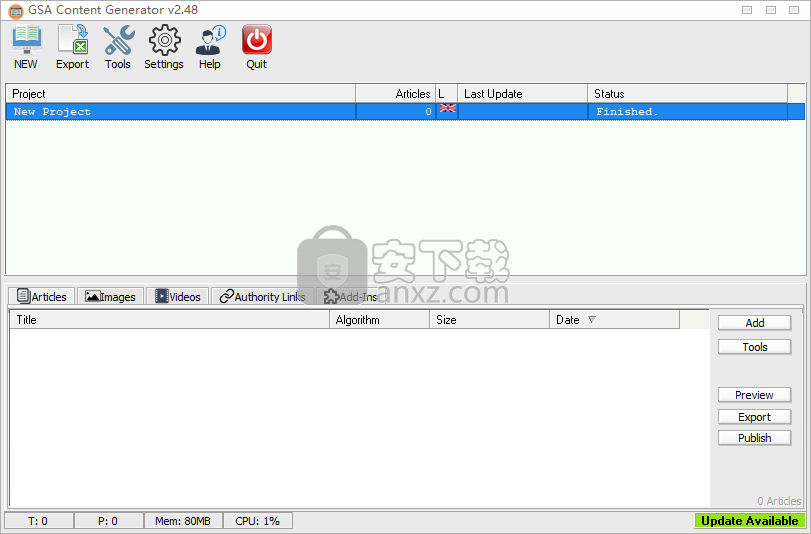Click the T: 0 status bar entry
Viewport: 811px width, 534px height.
(39, 521)
